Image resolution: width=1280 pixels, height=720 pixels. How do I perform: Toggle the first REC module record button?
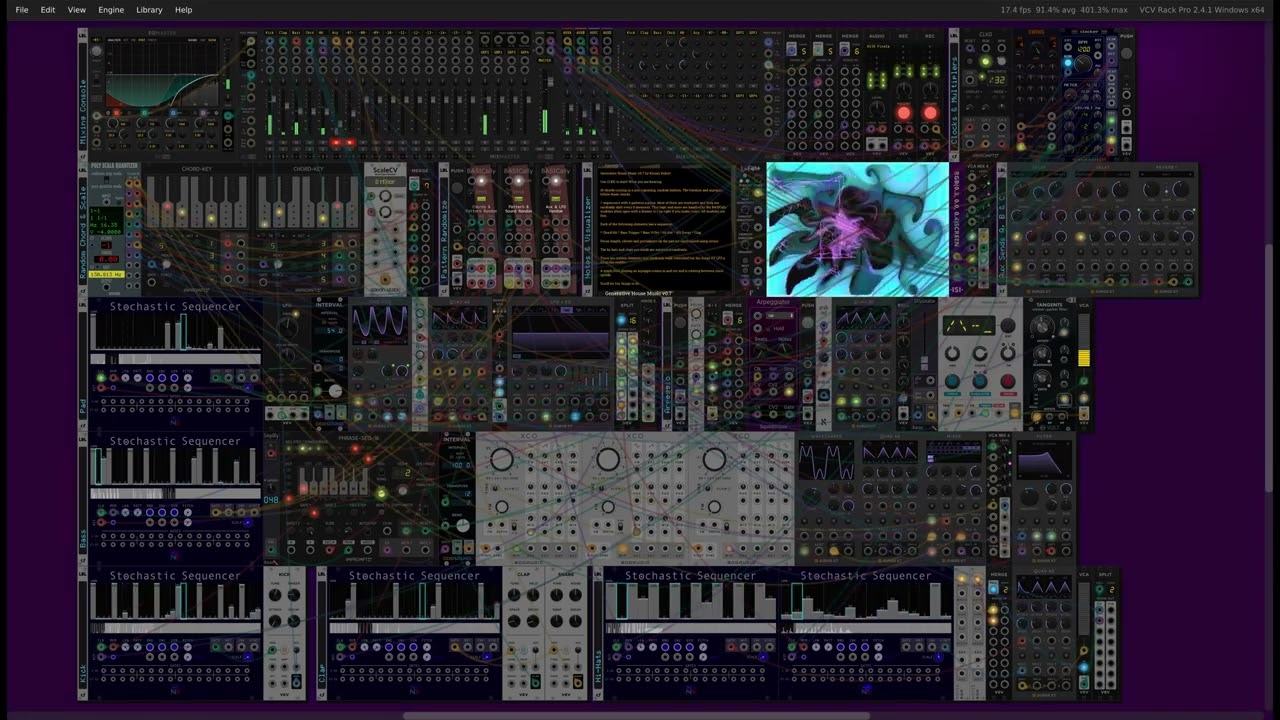(904, 113)
